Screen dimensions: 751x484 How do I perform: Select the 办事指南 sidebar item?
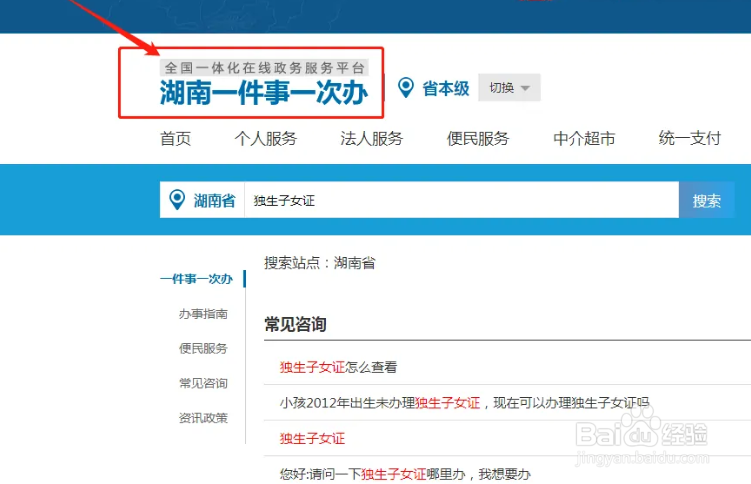tap(203, 314)
